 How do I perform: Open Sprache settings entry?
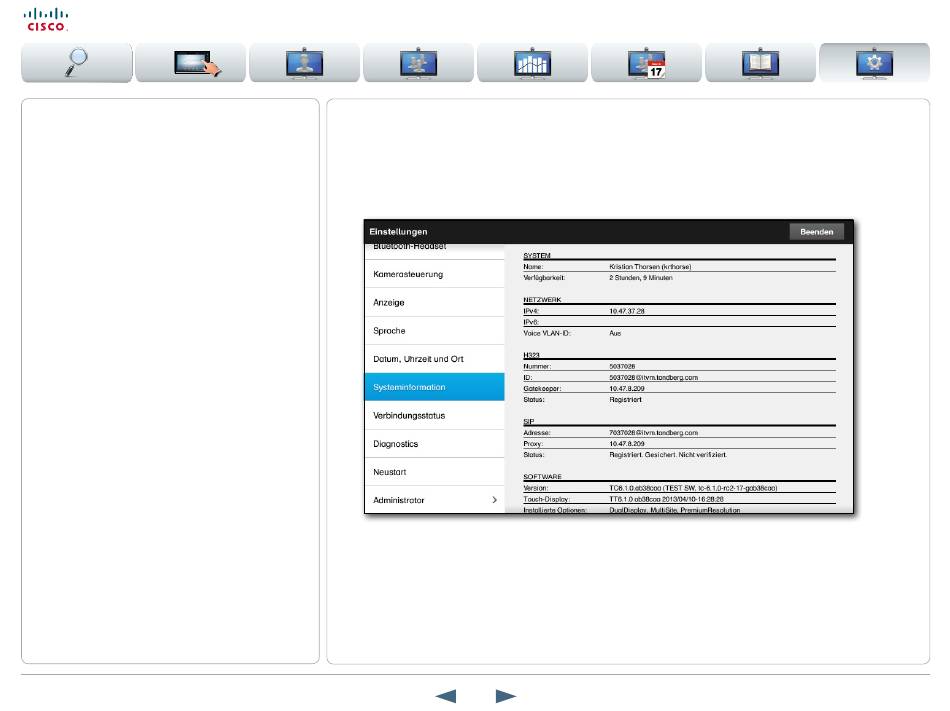click(434, 331)
